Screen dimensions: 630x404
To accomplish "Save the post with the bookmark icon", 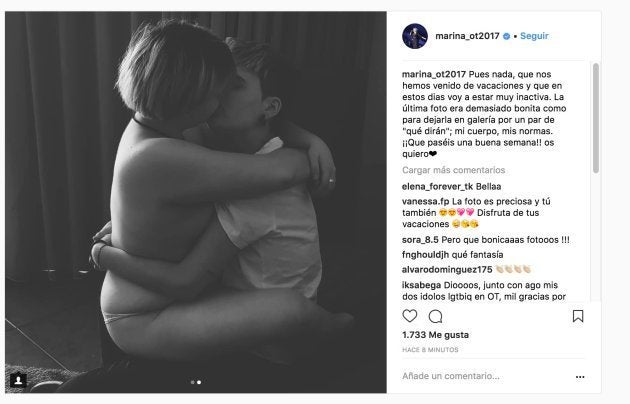I will pyautogui.click(x=578, y=316).
